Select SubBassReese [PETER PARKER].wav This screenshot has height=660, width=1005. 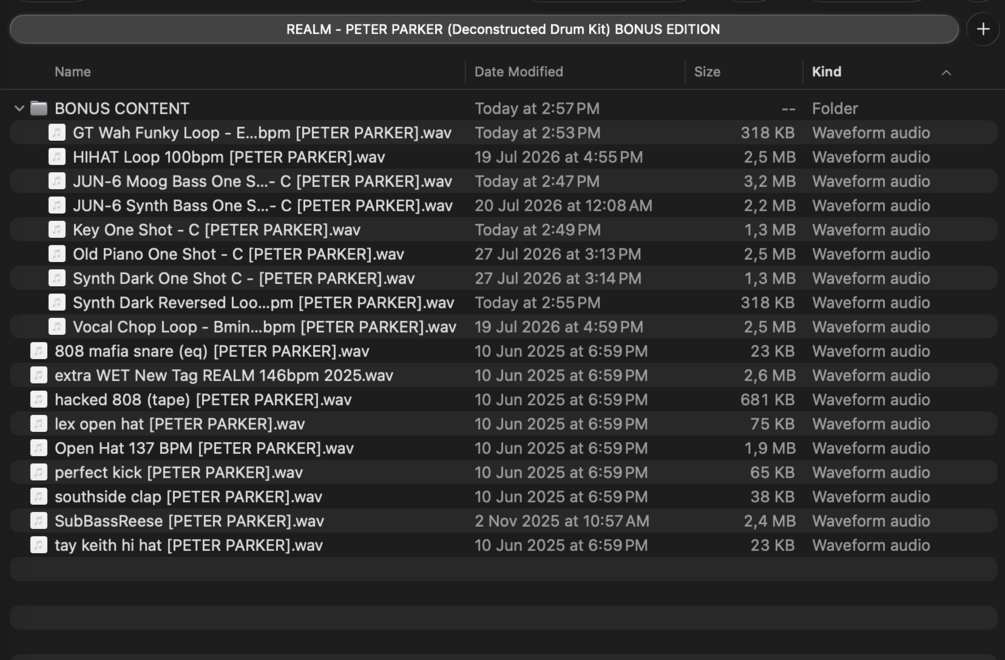pos(189,521)
